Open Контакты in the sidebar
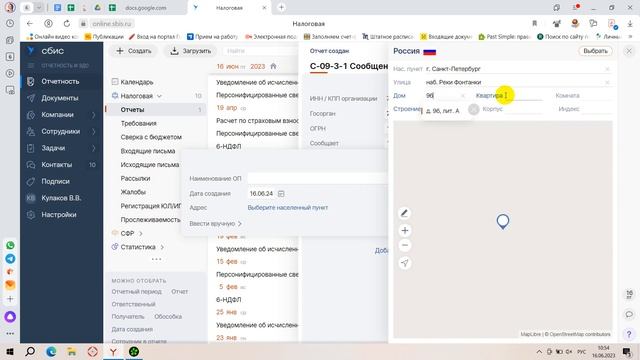This screenshot has height=360, width=640. pyautogui.click(x=56, y=164)
